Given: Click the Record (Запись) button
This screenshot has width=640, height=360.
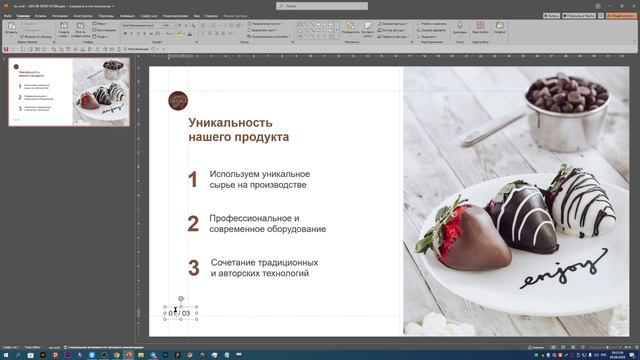Looking at the screenshot, I should pyautogui.click(x=551, y=16).
